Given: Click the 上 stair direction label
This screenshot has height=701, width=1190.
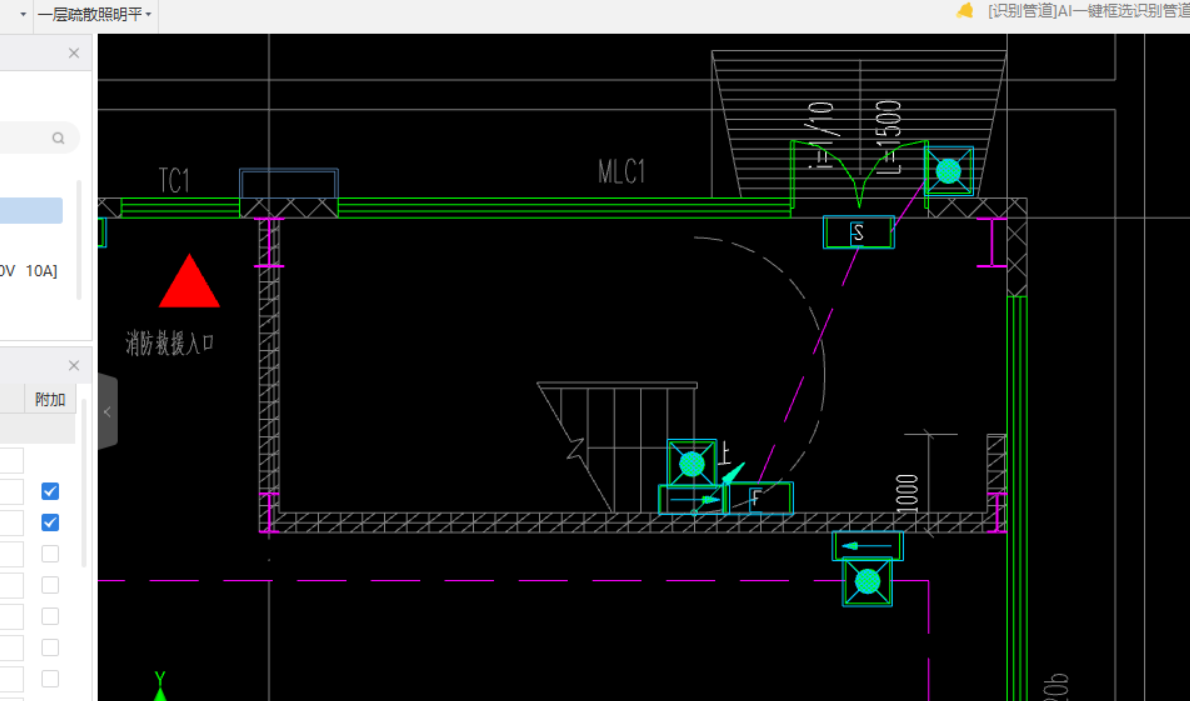Looking at the screenshot, I should click(724, 454).
